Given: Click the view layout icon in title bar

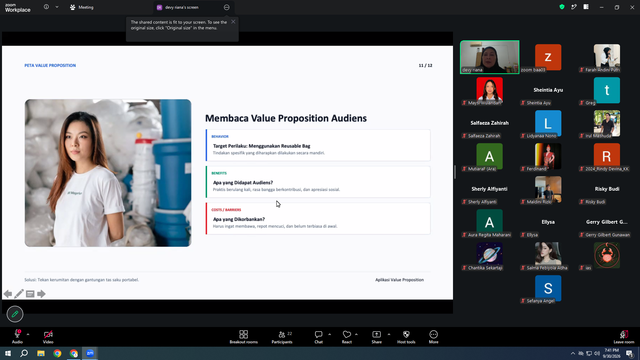Looking at the screenshot, I should (x=586, y=7).
